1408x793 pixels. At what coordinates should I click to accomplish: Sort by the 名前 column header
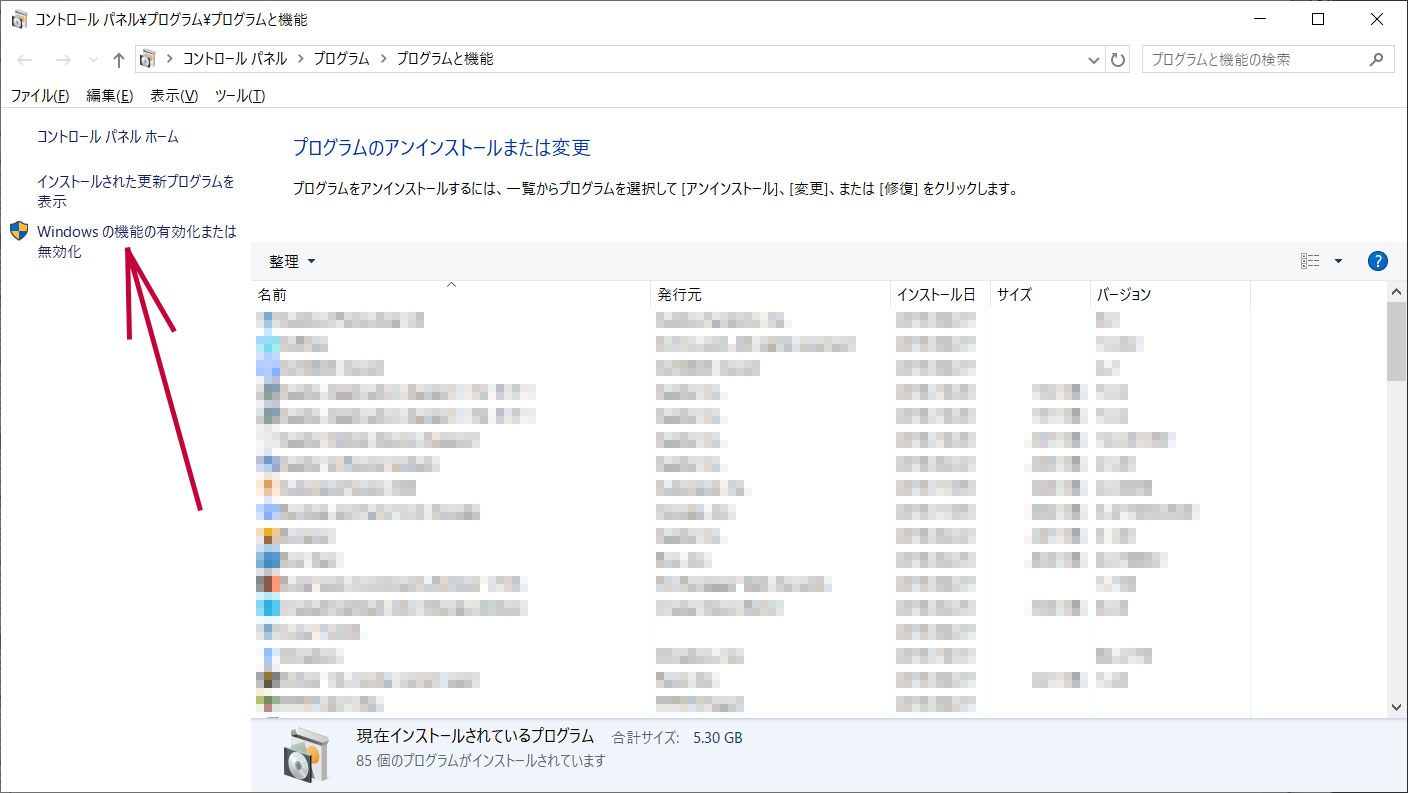(450, 294)
